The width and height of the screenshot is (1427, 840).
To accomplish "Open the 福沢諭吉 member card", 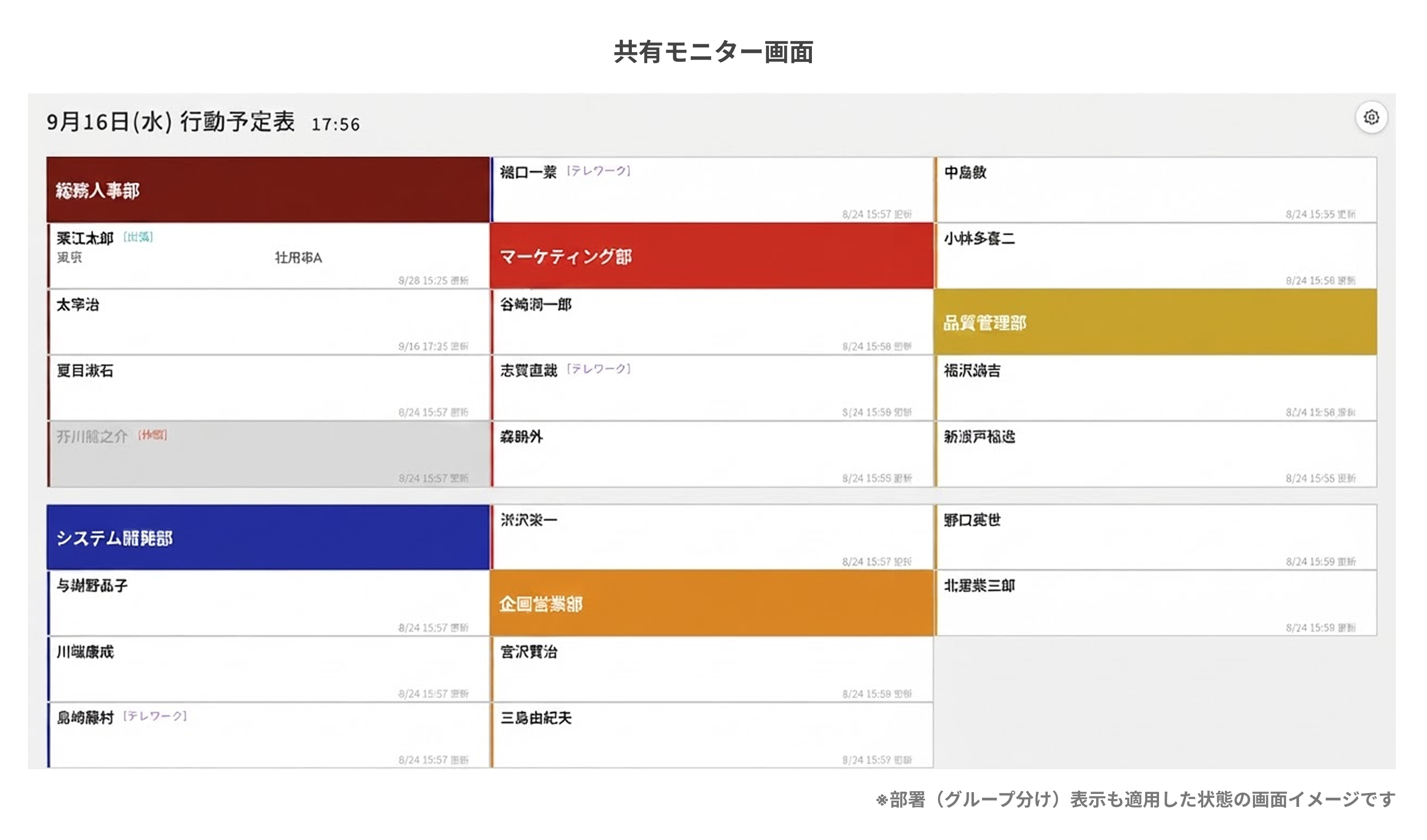I will [1156, 388].
